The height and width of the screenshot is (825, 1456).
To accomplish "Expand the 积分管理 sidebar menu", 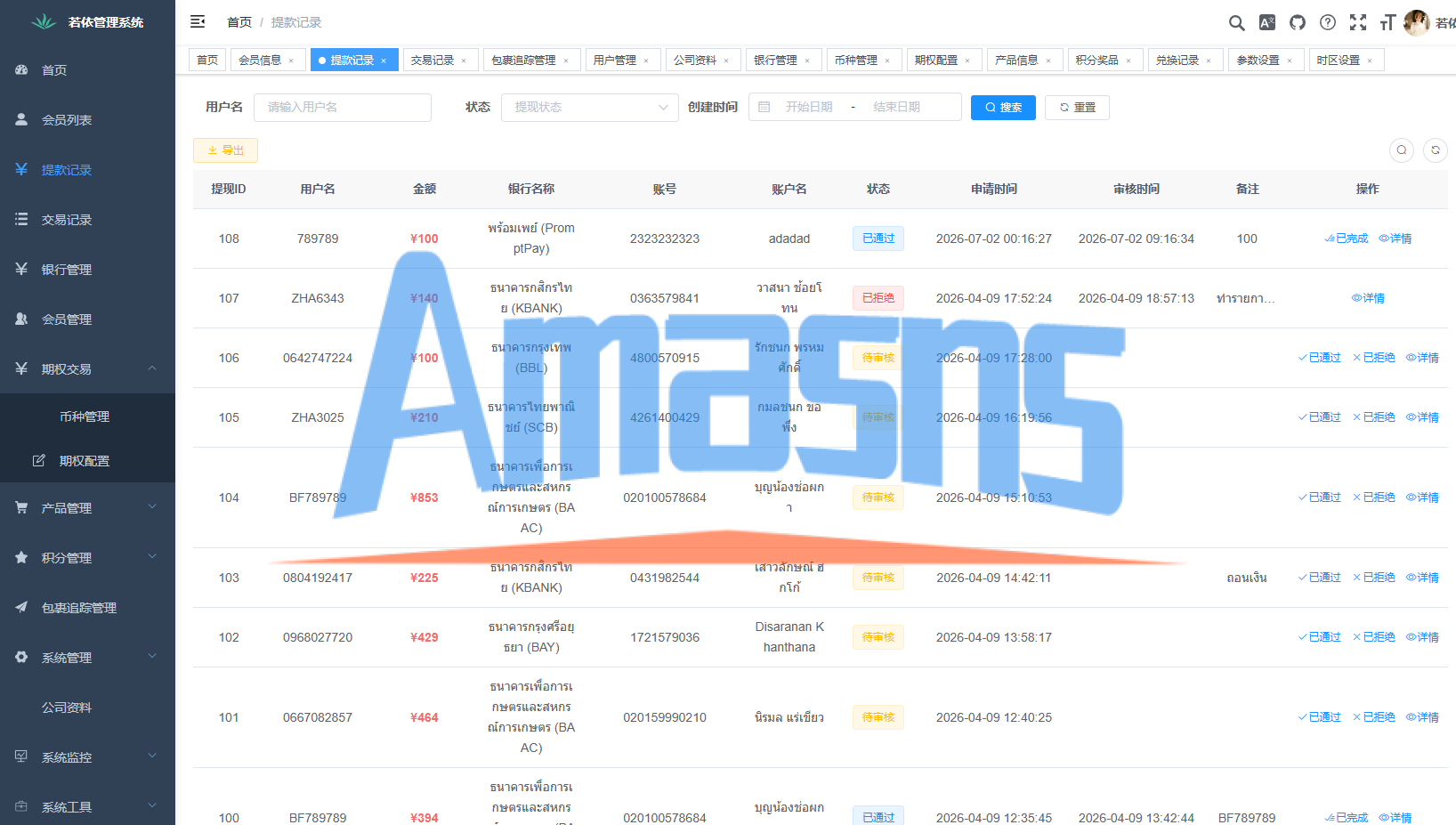I will [x=87, y=558].
